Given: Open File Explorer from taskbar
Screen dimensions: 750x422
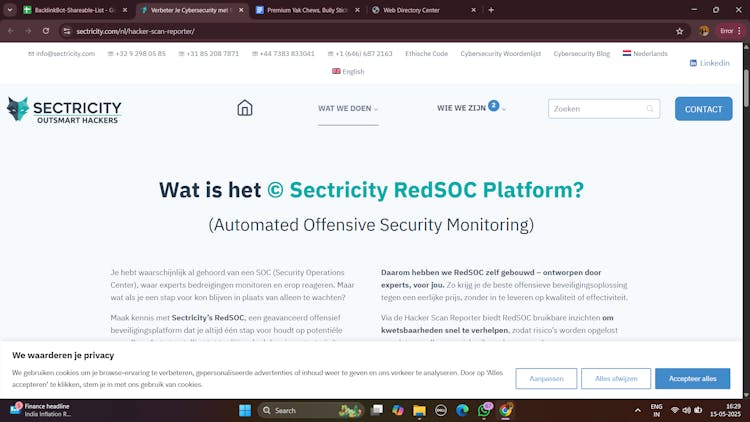Looking at the screenshot, I should point(419,411).
